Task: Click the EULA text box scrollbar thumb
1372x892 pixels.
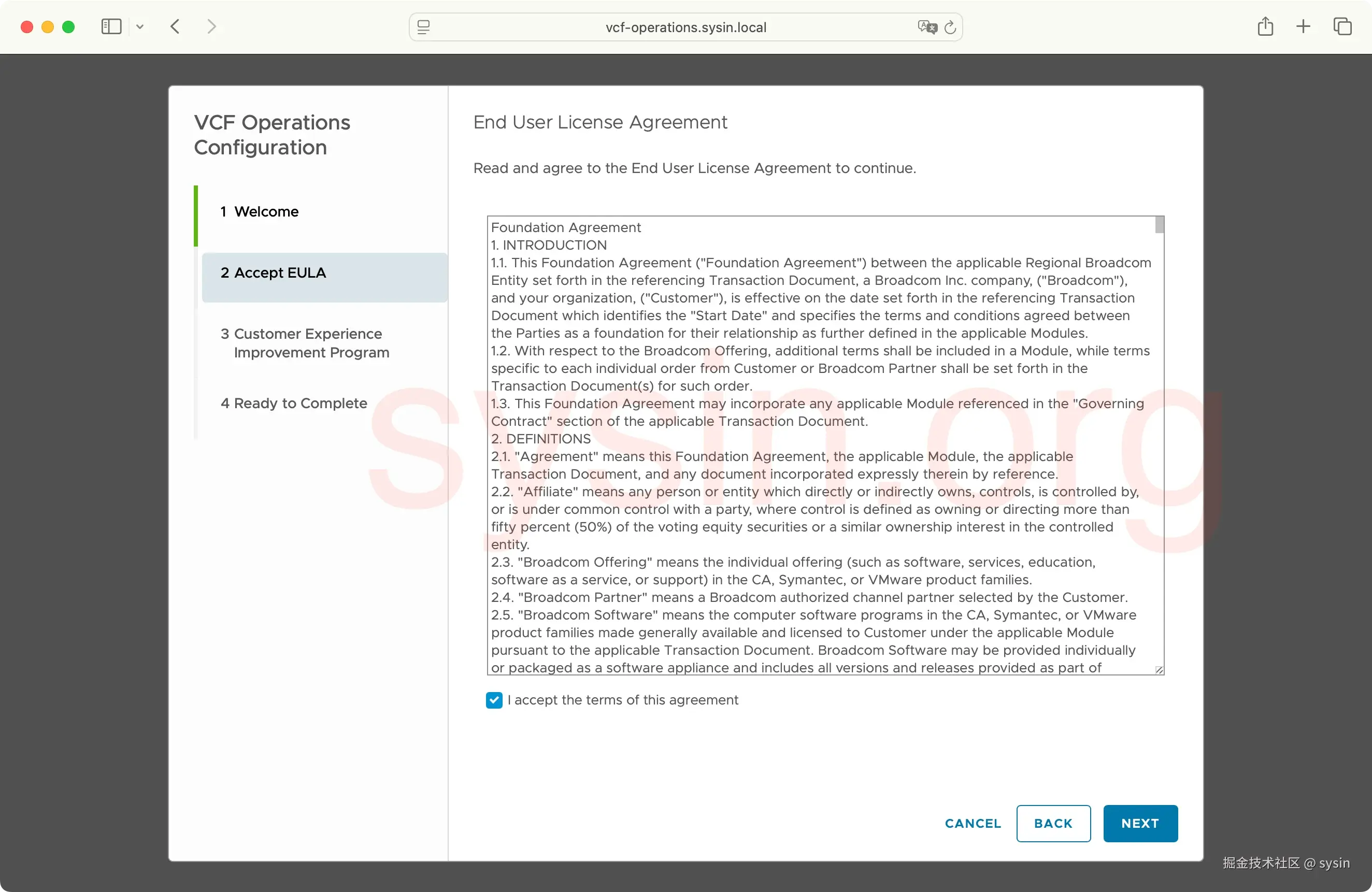Action: click(1159, 224)
